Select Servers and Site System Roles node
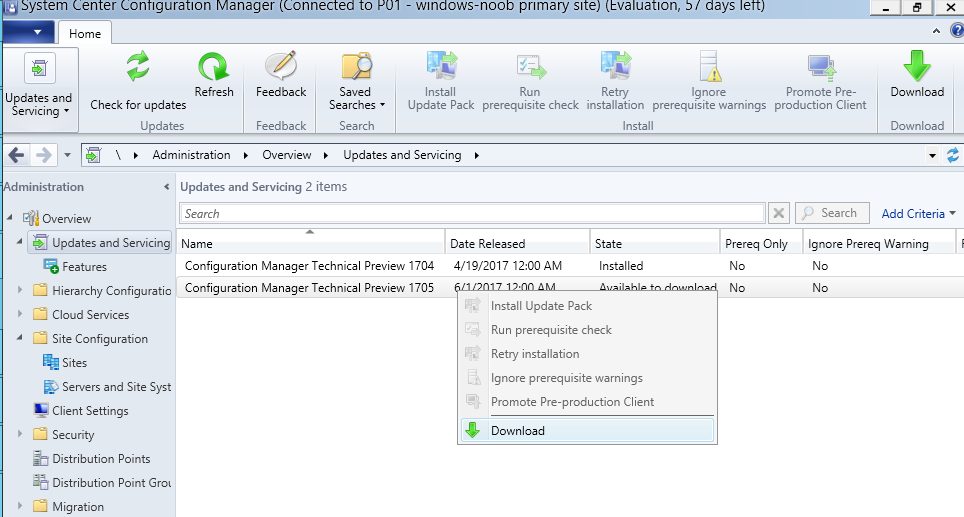Image resolution: width=964 pixels, height=517 pixels. pyautogui.click(x=117, y=387)
